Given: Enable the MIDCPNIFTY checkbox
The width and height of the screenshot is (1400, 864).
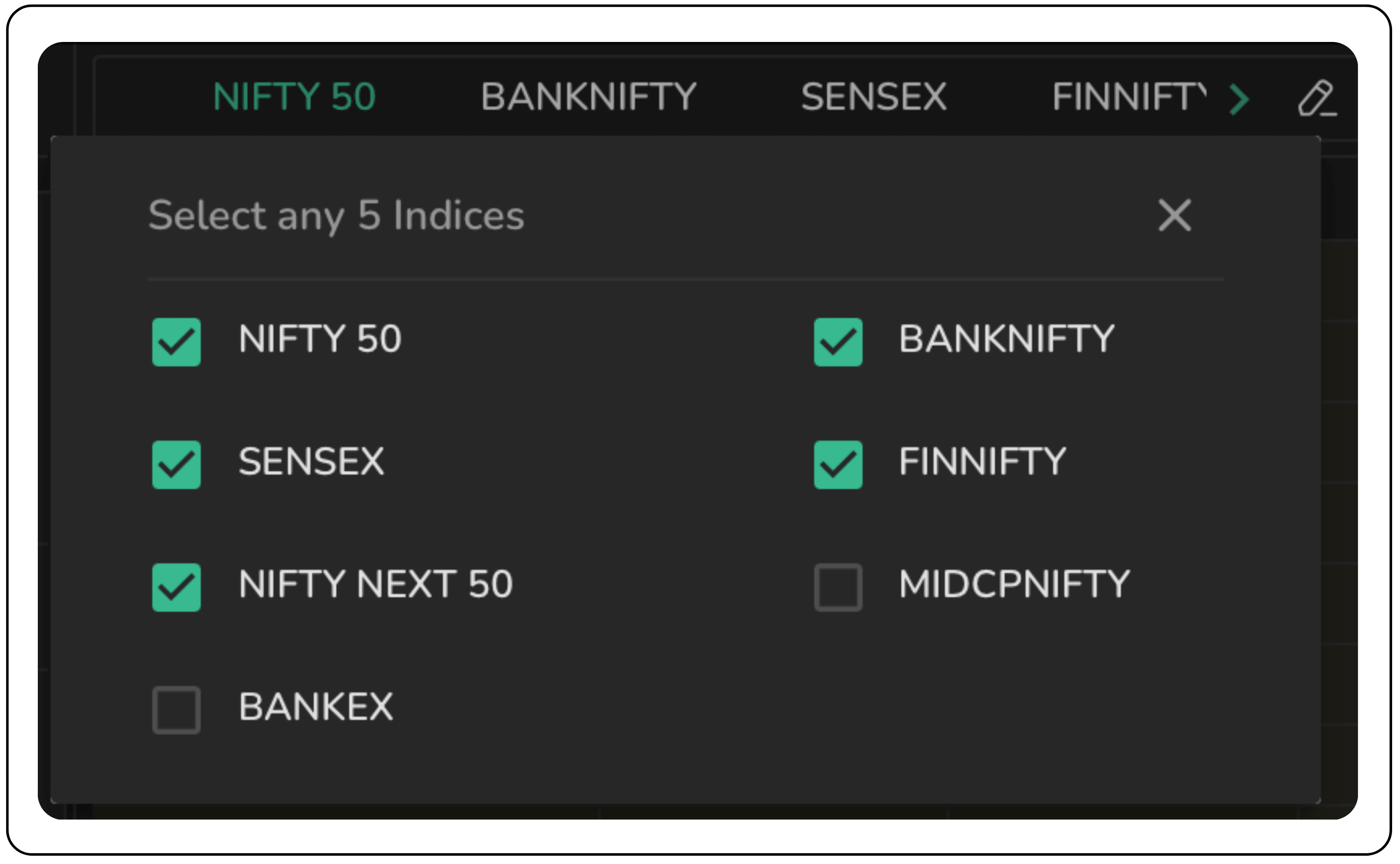Looking at the screenshot, I should click(x=837, y=587).
